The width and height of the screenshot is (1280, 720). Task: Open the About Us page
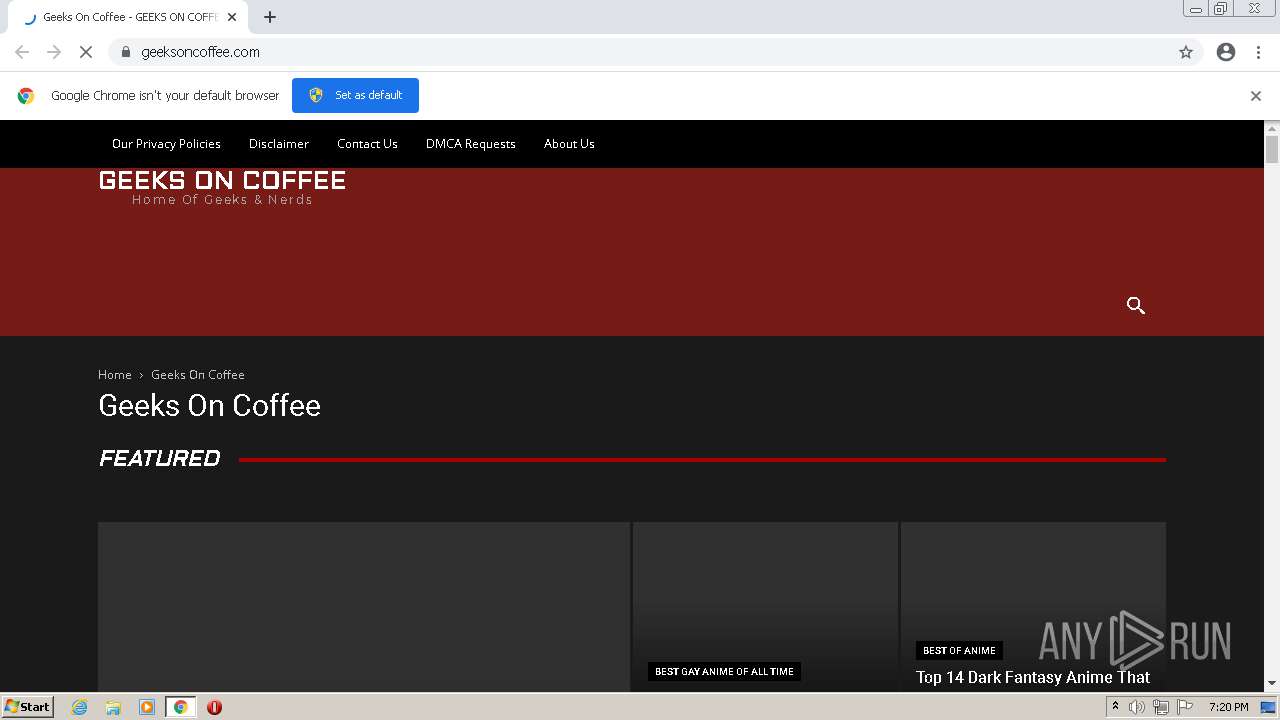tap(569, 144)
